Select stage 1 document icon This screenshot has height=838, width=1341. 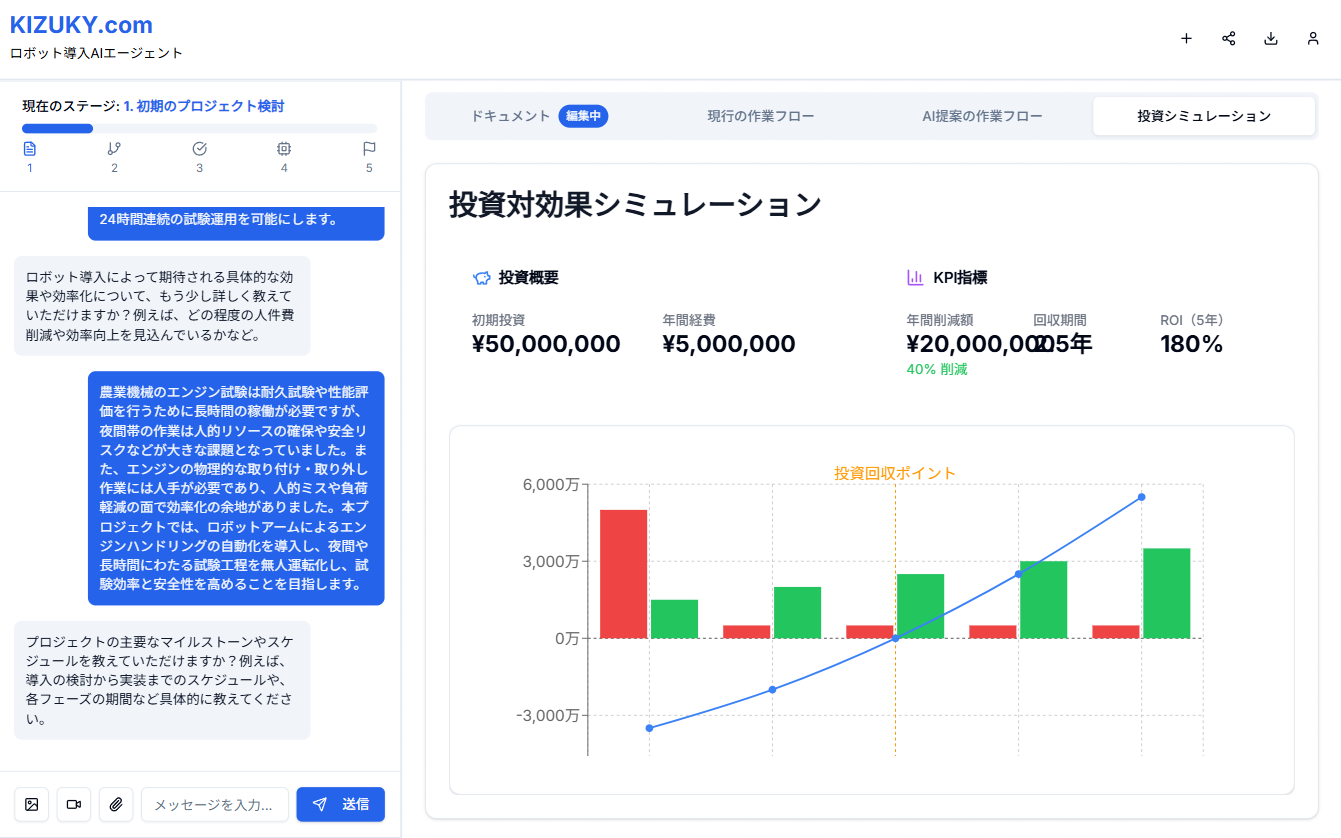(x=30, y=148)
